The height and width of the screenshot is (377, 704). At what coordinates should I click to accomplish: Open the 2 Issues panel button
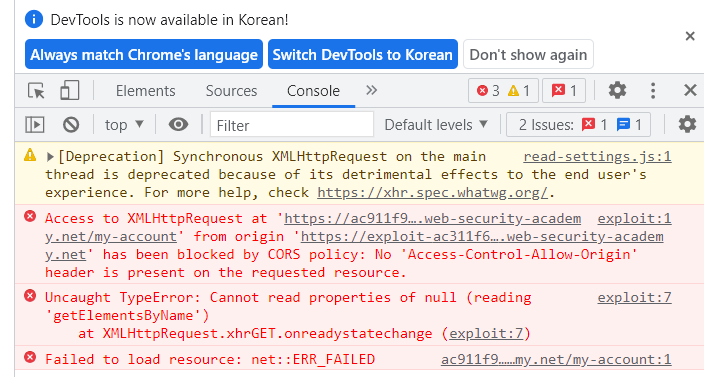pos(578,124)
